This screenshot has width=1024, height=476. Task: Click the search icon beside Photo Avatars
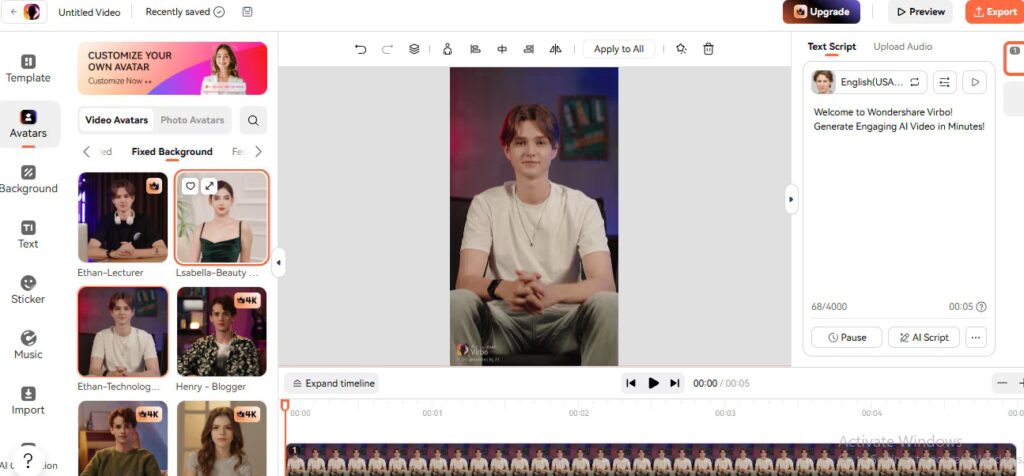(x=253, y=120)
